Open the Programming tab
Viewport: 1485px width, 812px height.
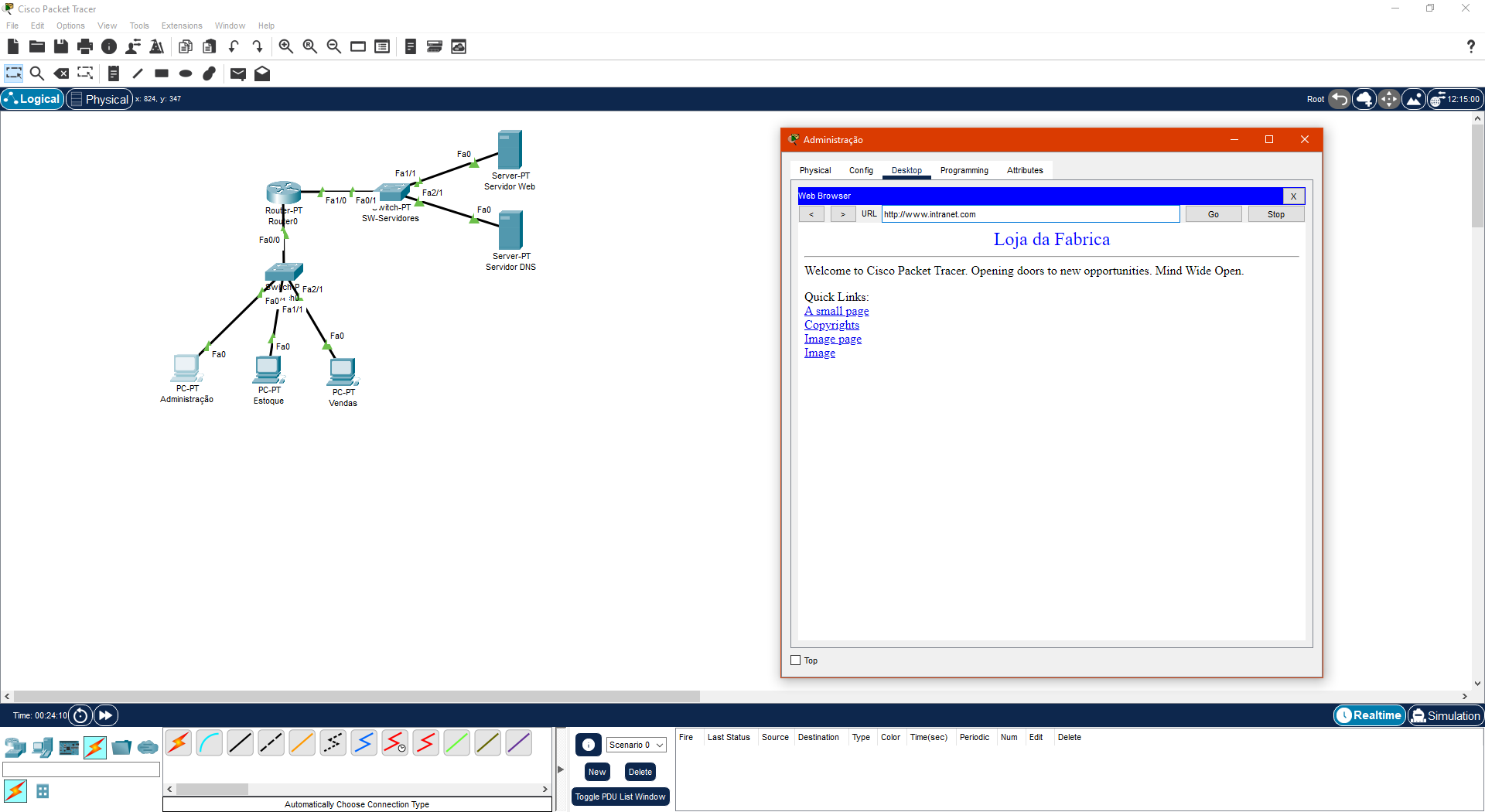(964, 170)
